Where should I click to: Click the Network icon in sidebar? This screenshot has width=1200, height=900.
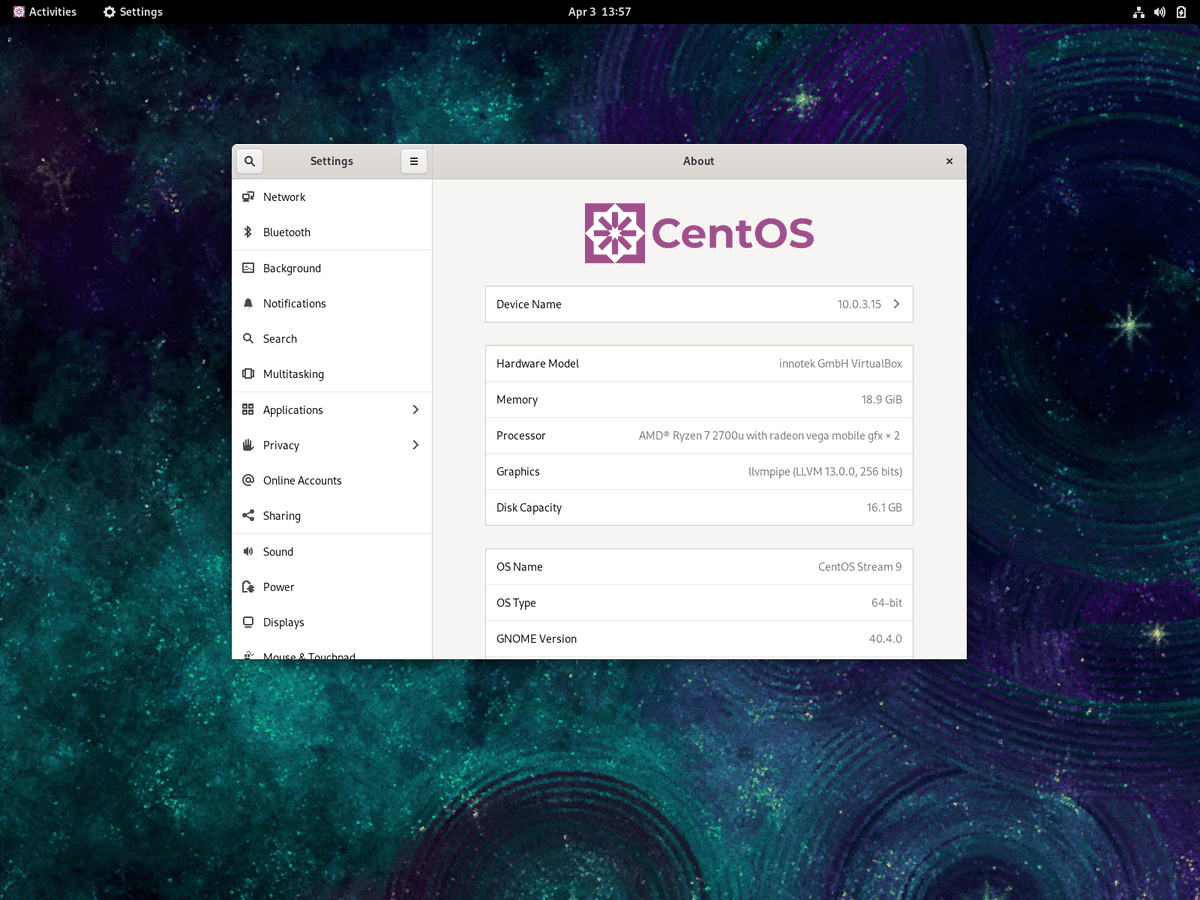(248, 197)
